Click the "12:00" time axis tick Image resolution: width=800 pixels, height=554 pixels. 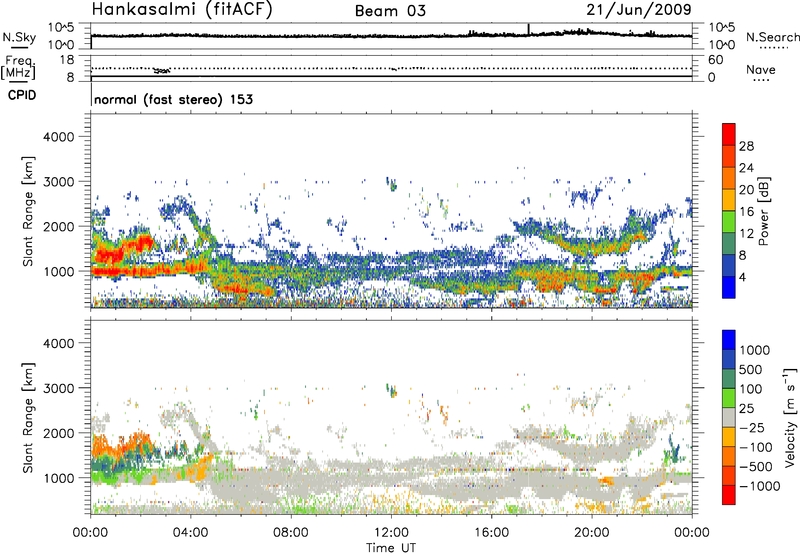391,533
